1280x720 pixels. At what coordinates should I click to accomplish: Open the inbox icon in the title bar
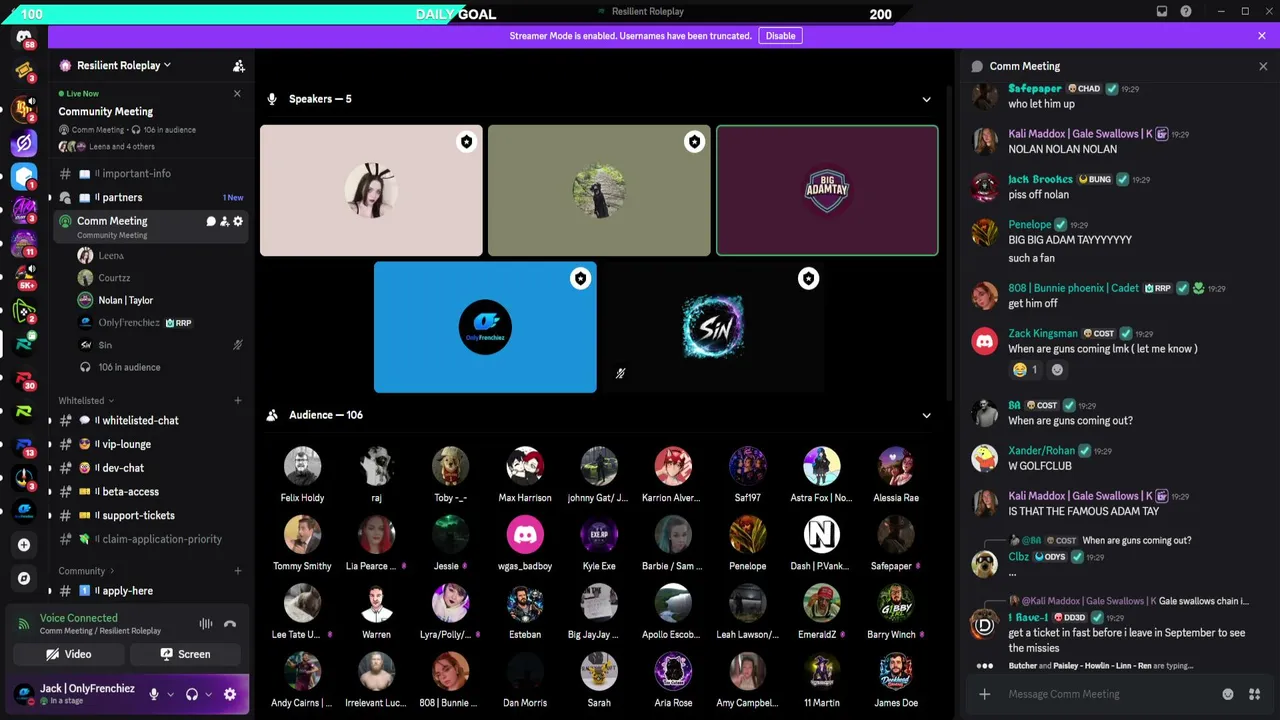(x=1162, y=12)
